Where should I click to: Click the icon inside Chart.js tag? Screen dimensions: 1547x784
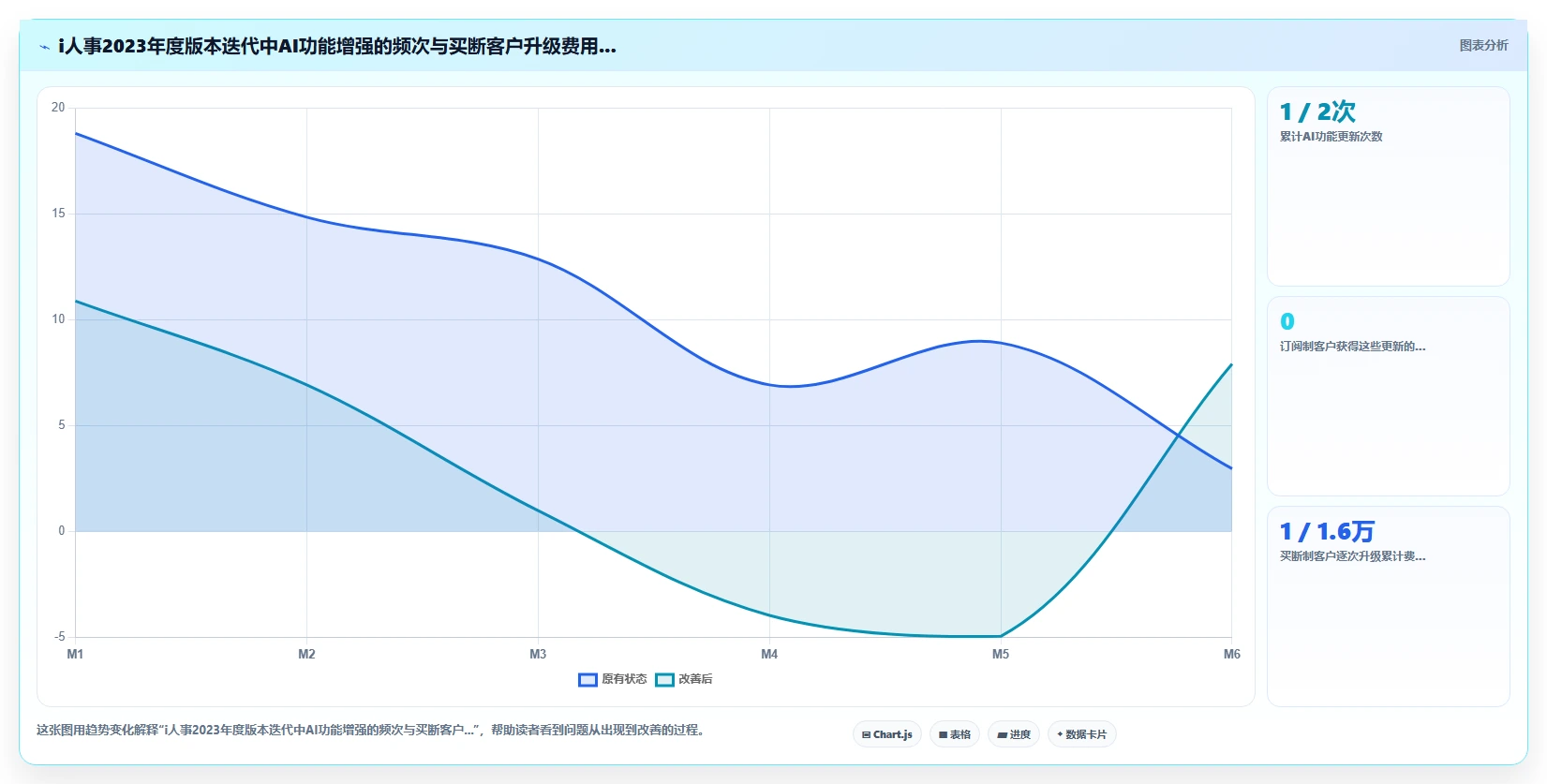[x=866, y=735]
